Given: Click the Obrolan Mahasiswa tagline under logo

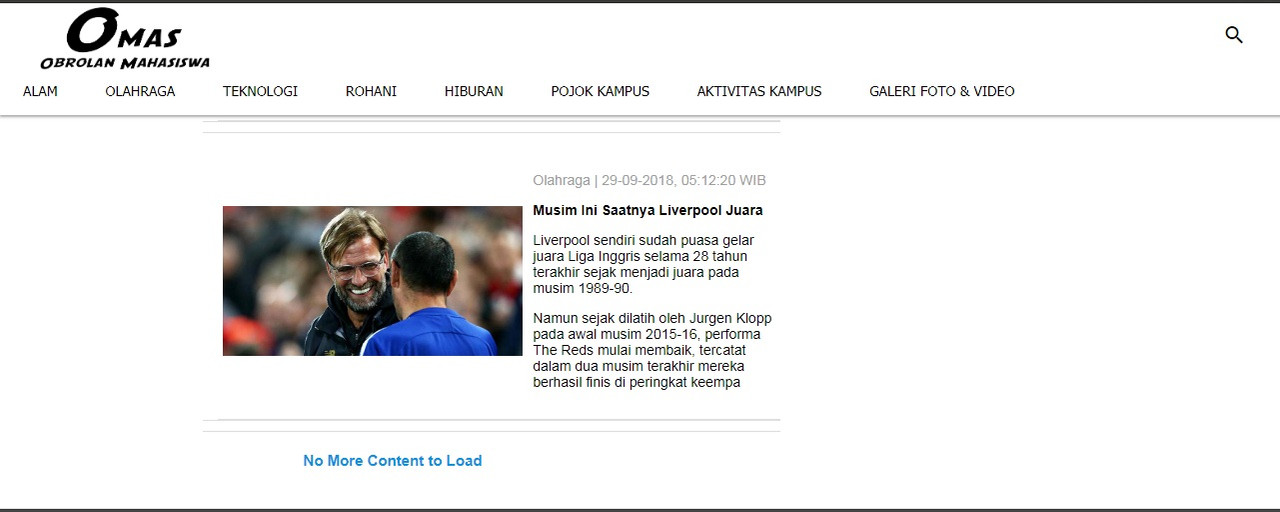Looking at the screenshot, I should click(x=125, y=62).
